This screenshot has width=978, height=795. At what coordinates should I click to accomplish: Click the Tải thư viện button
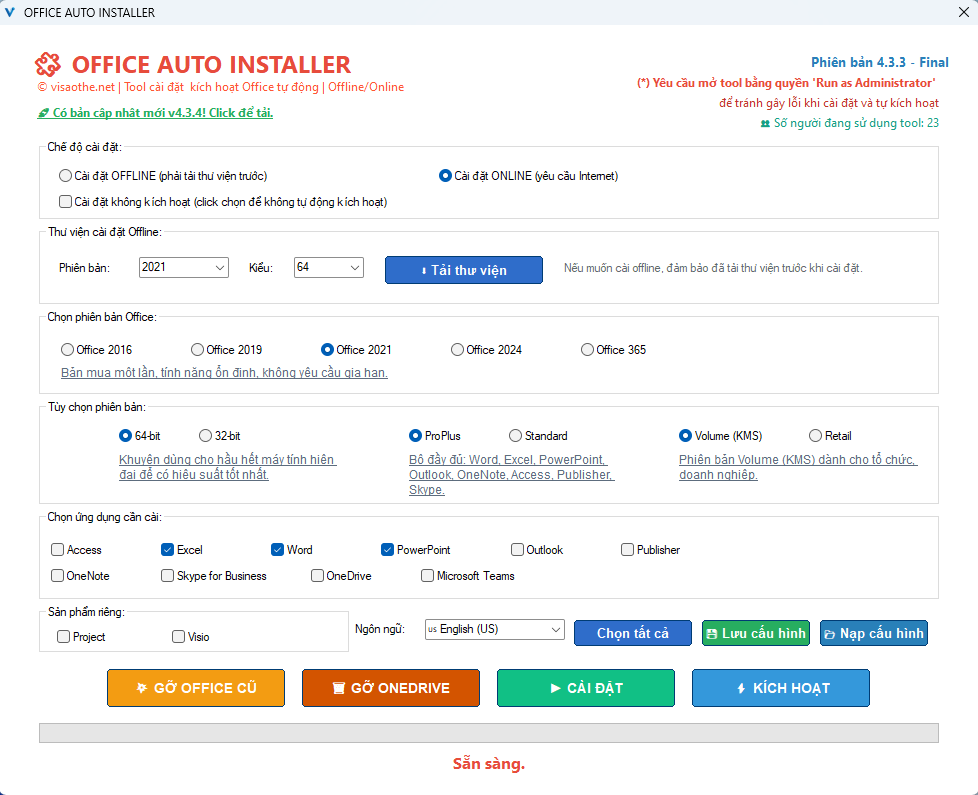coord(463,270)
